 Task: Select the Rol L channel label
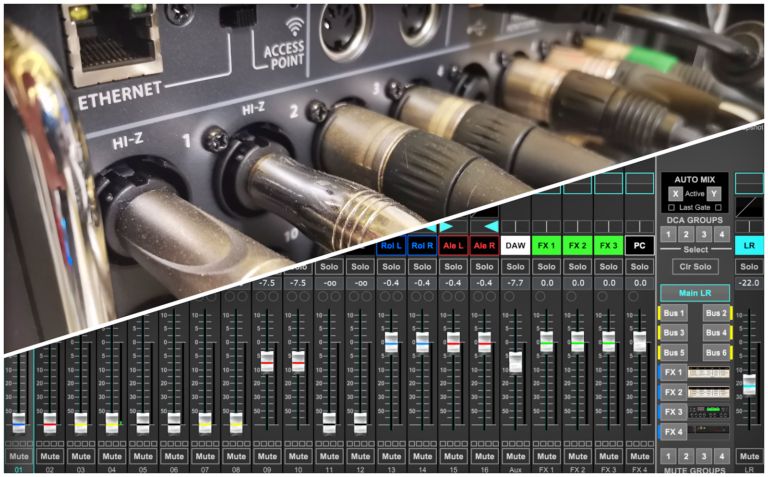click(390, 245)
